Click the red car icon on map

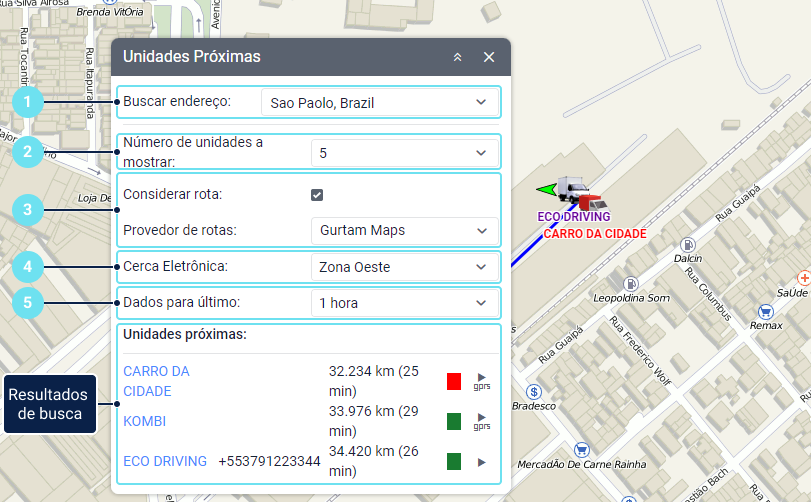[x=592, y=202]
